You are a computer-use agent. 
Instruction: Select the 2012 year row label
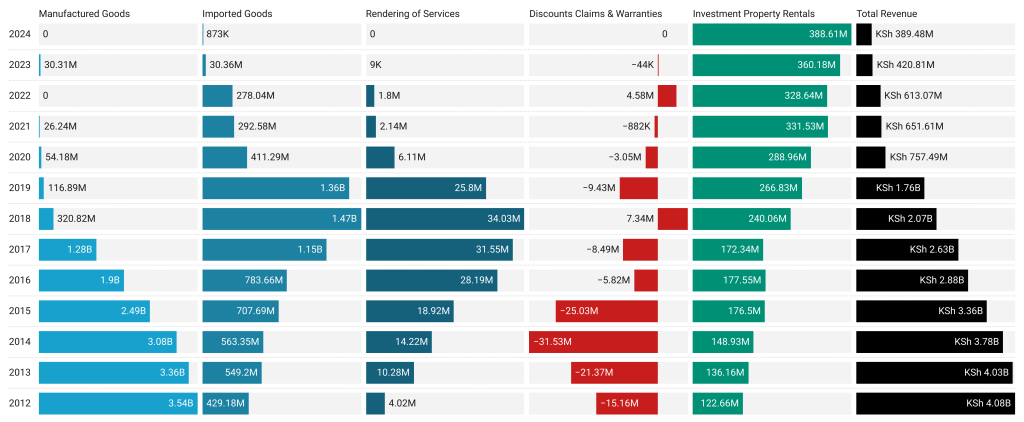19,403
